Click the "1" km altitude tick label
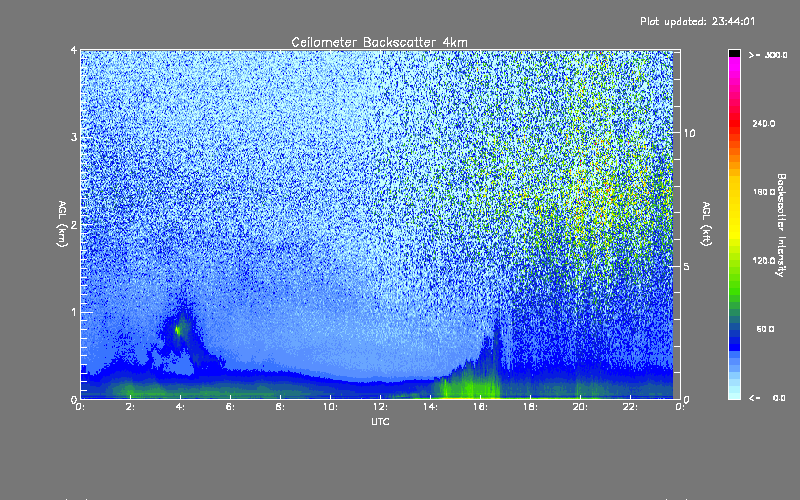The height and width of the screenshot is (500, 800). click(74, 312)
